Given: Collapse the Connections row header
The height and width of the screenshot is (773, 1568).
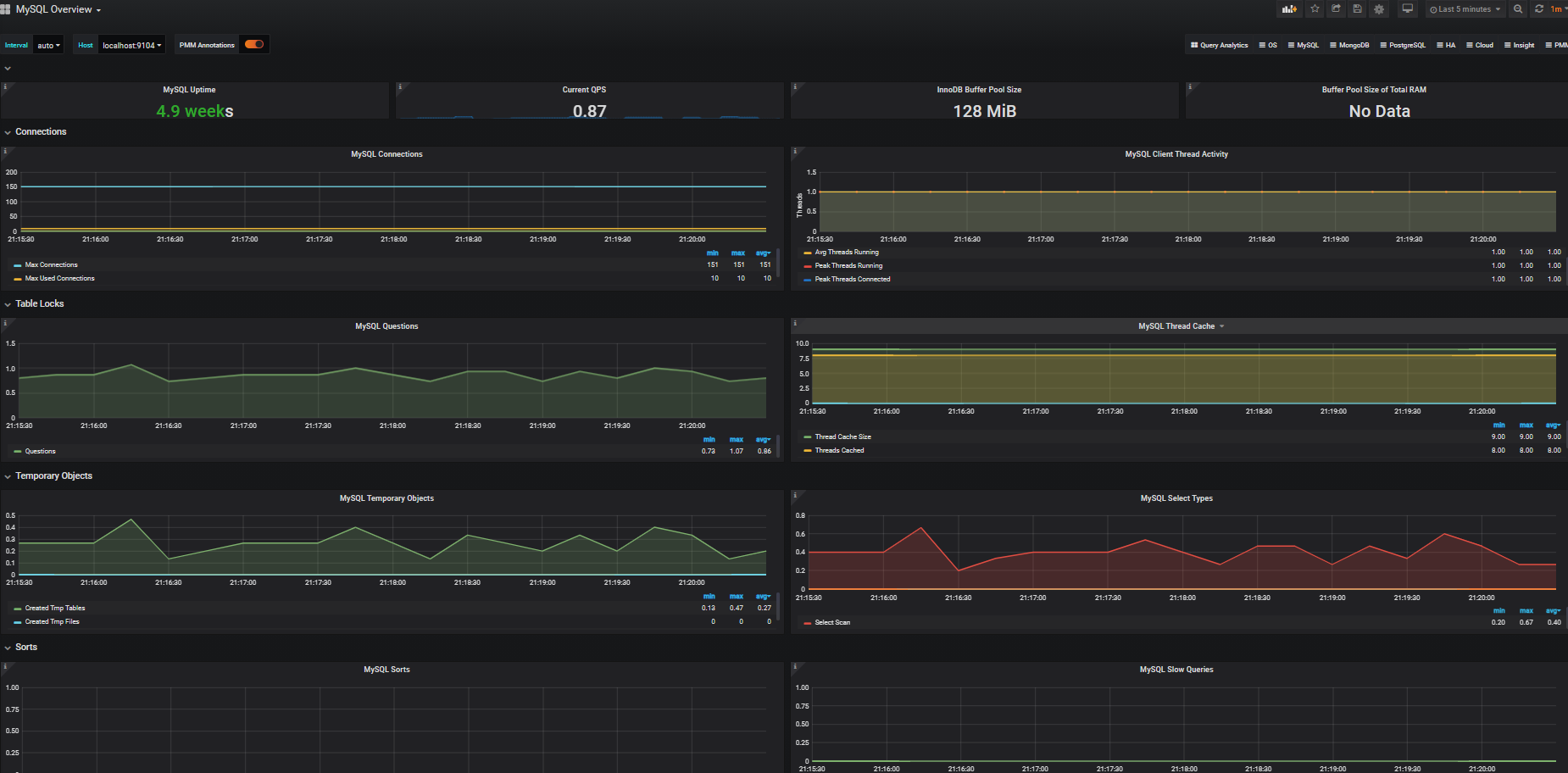Looking at the screenshot, I should pos(42,131).
